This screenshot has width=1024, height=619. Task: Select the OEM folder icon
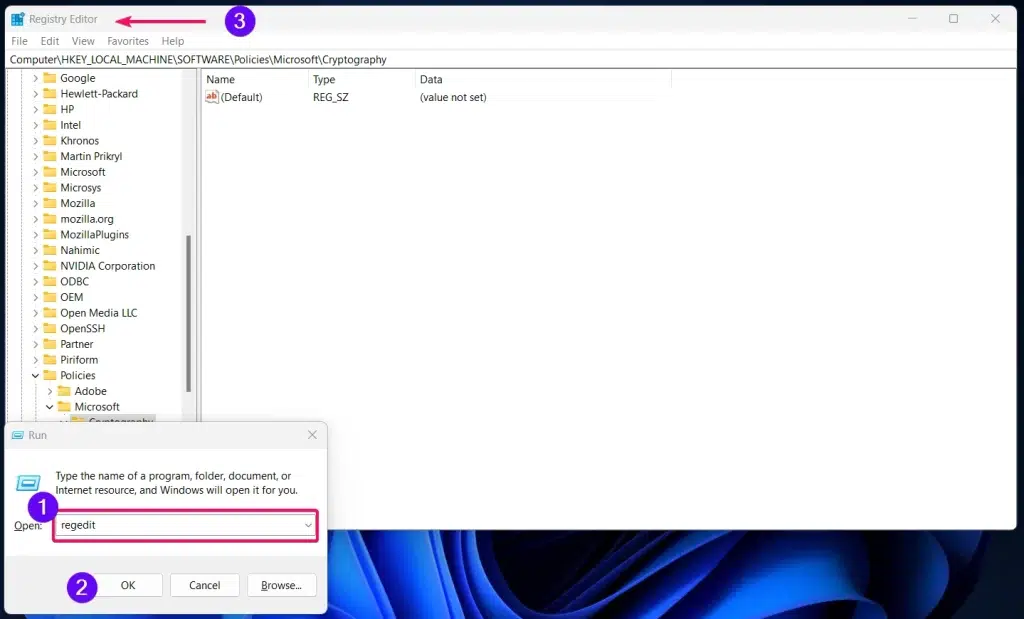pos(50,297)
